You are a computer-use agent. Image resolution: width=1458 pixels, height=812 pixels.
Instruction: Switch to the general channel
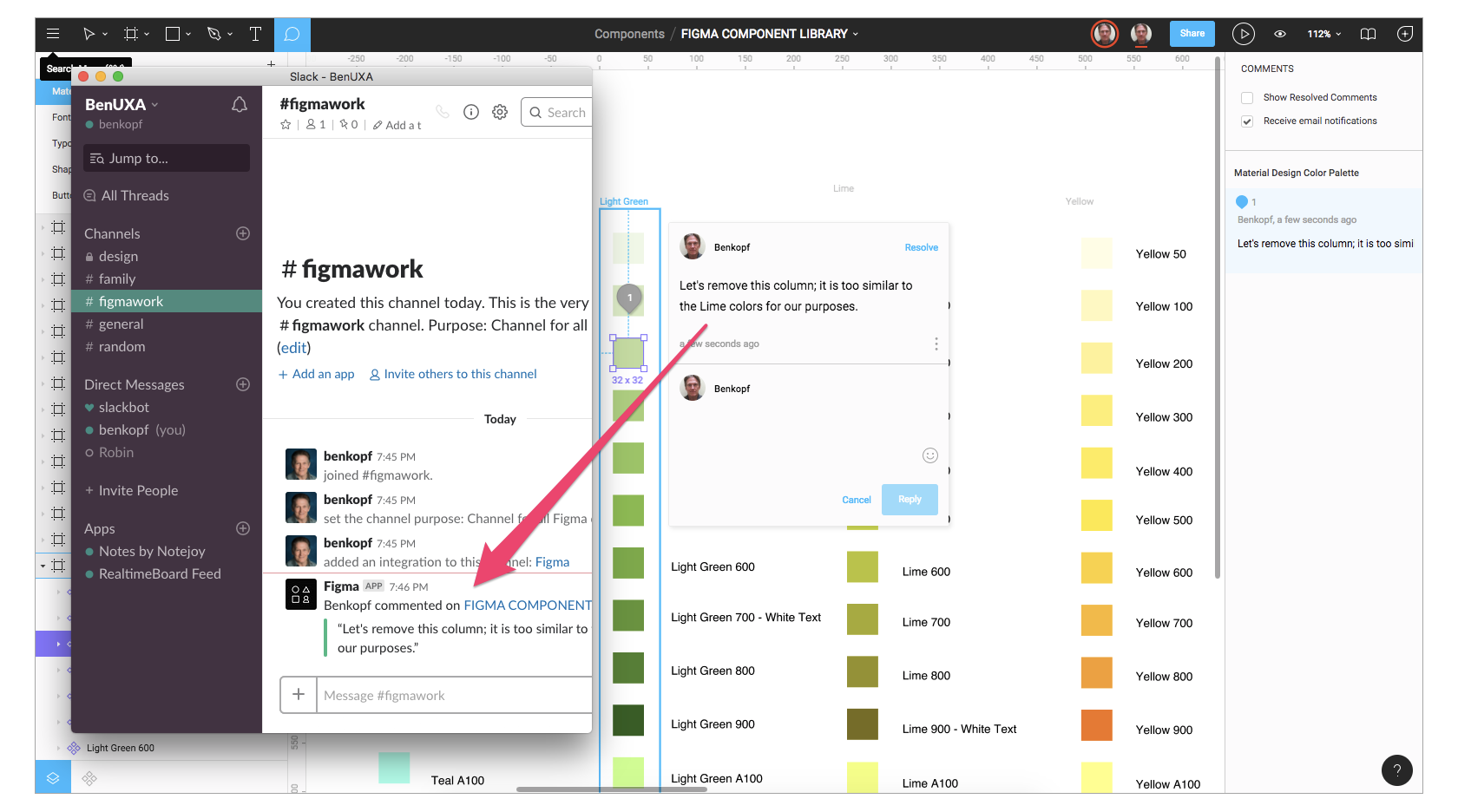click(121, 324)
